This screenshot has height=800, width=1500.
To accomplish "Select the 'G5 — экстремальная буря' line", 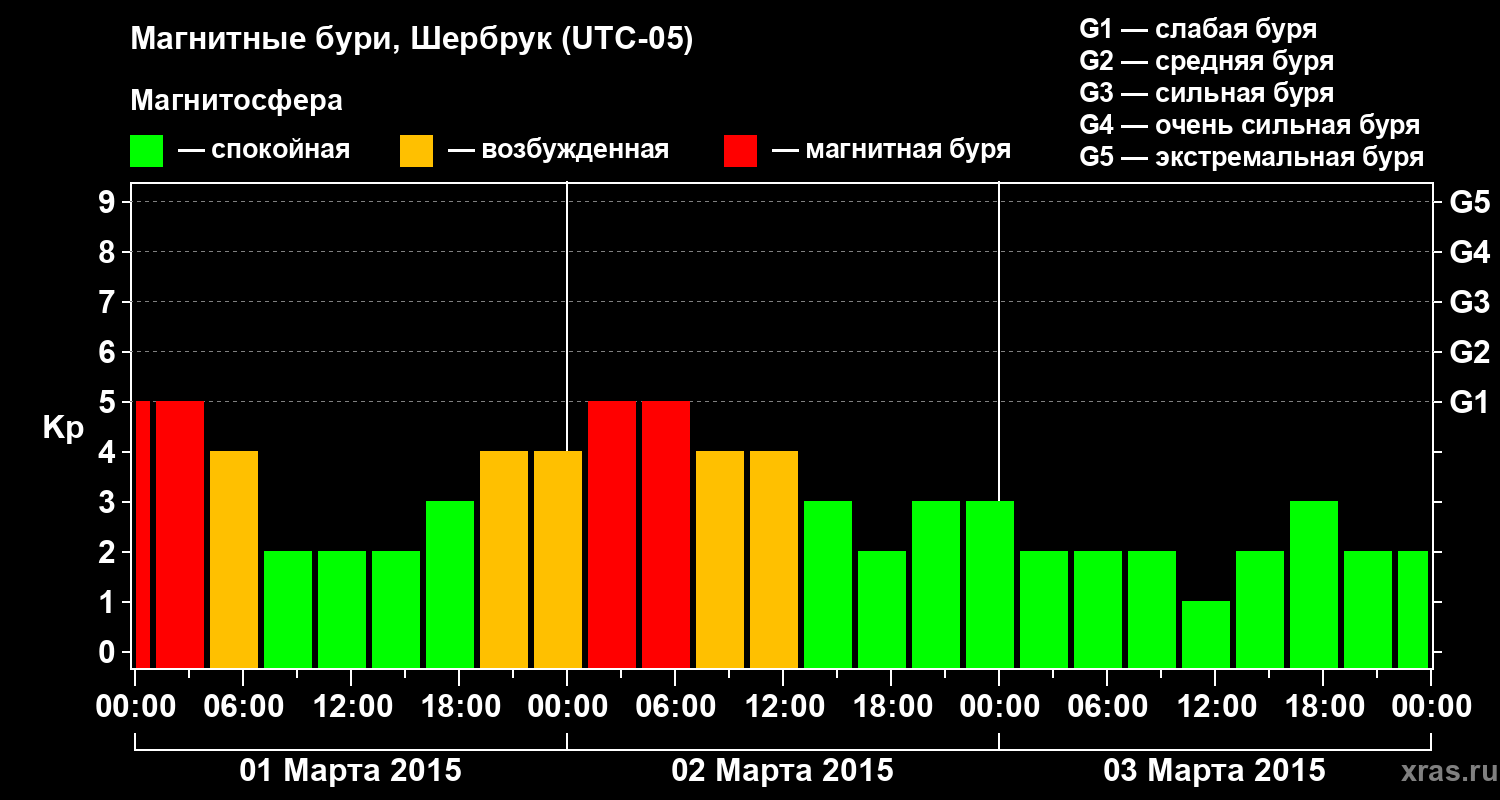I will [1251, 157].
